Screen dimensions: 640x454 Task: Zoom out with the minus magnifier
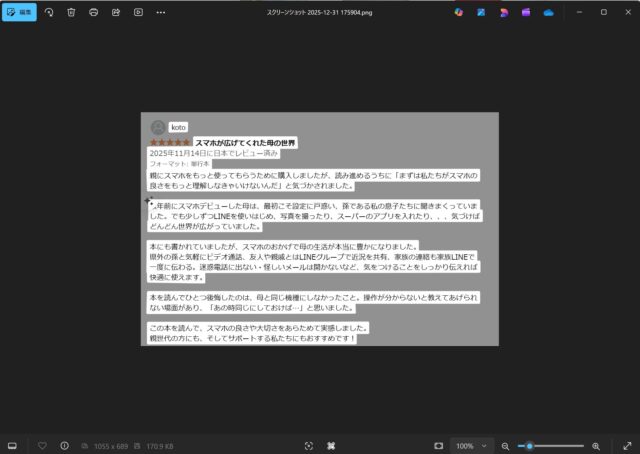coord(505,445)
